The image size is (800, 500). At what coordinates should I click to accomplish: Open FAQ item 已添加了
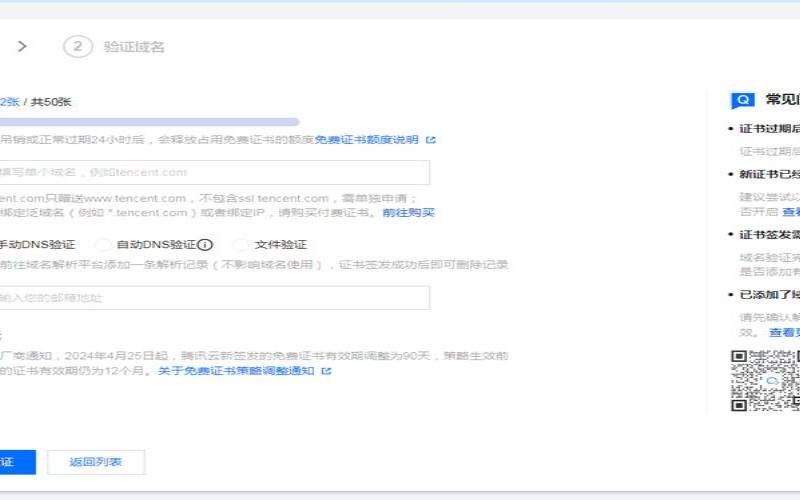[769, 295]
